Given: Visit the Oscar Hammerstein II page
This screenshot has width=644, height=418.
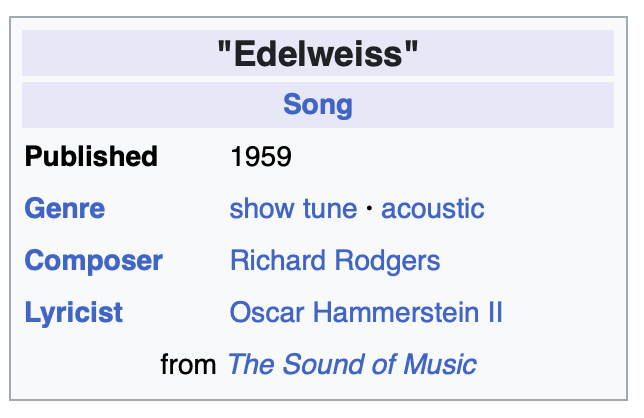Looking at the screenshot, I should coord(366,313).
